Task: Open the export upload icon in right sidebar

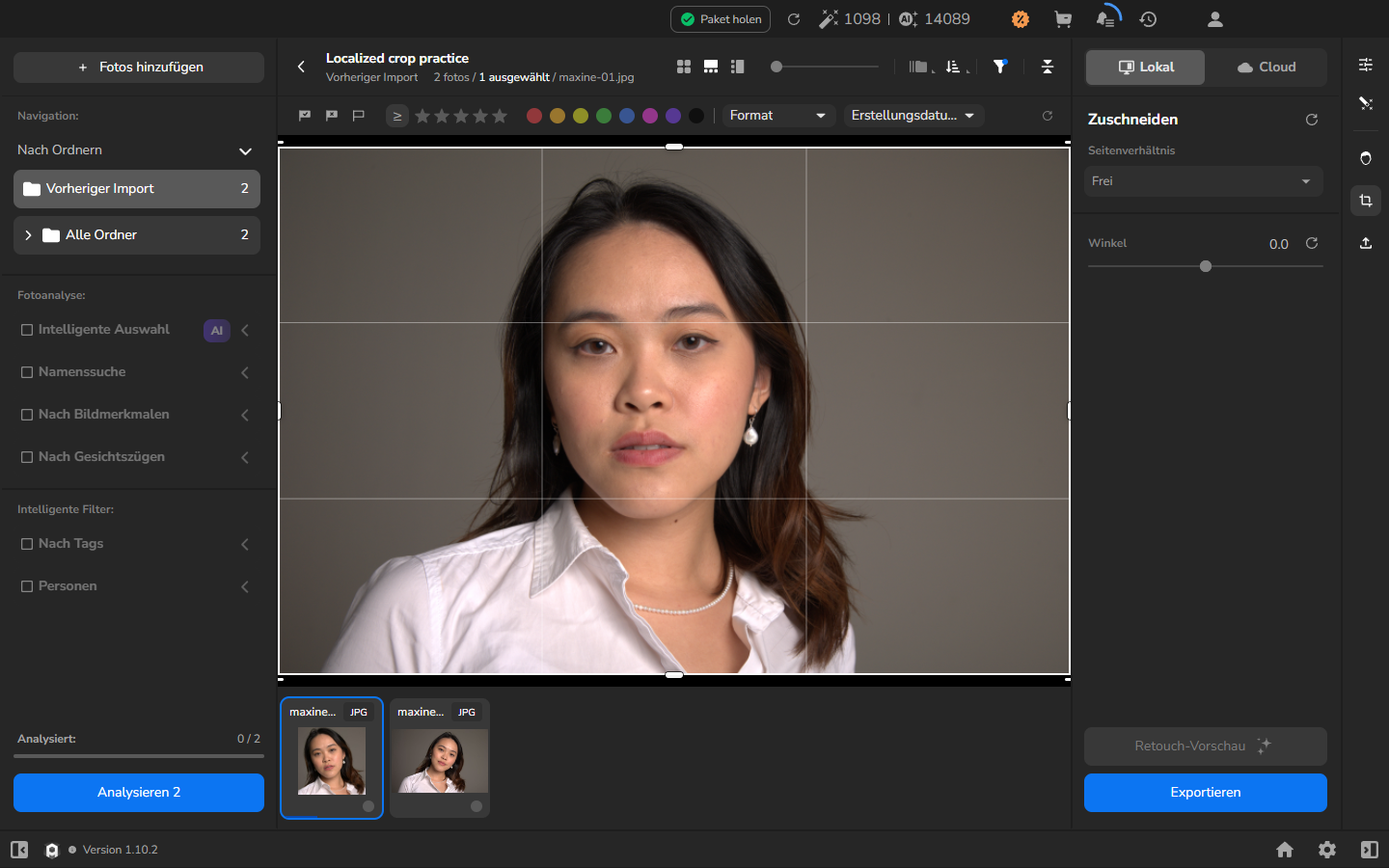Action: (x=1366, y=243)
